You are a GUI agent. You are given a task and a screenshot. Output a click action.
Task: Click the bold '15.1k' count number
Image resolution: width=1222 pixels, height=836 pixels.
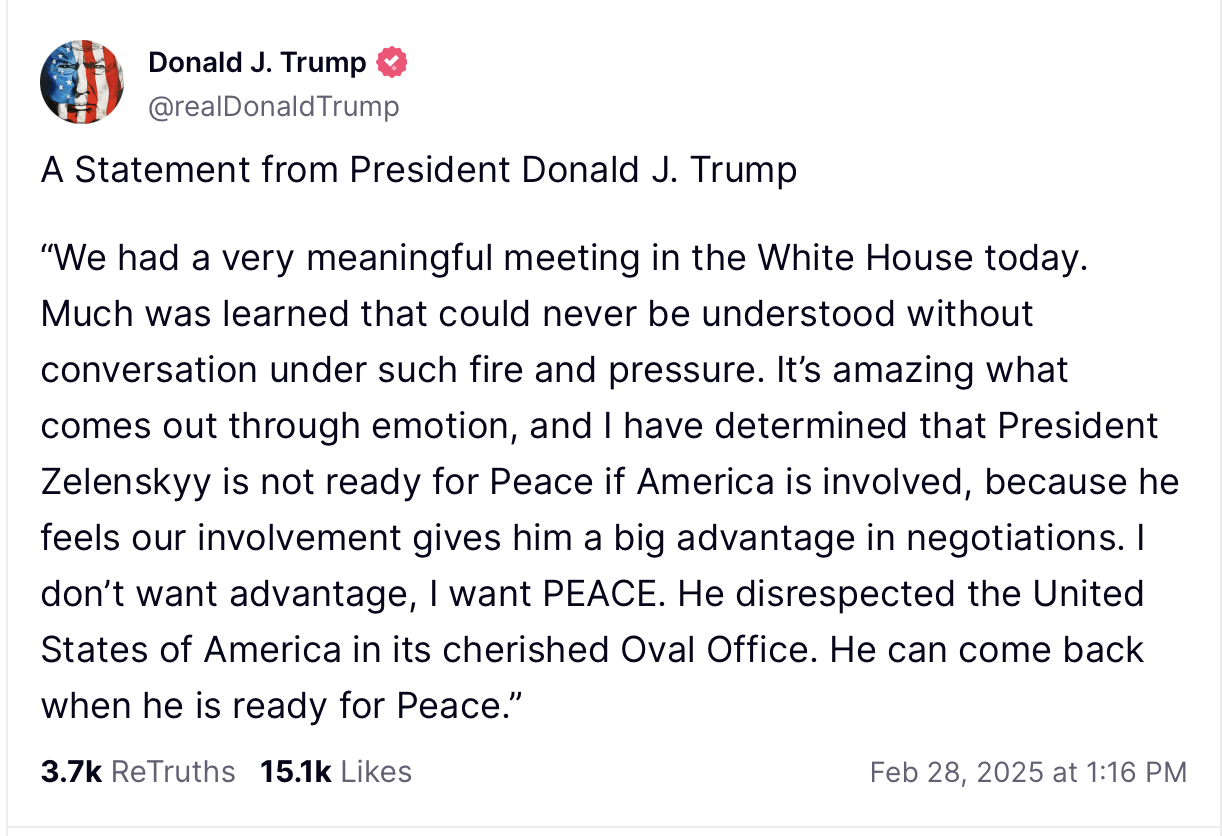295,772
